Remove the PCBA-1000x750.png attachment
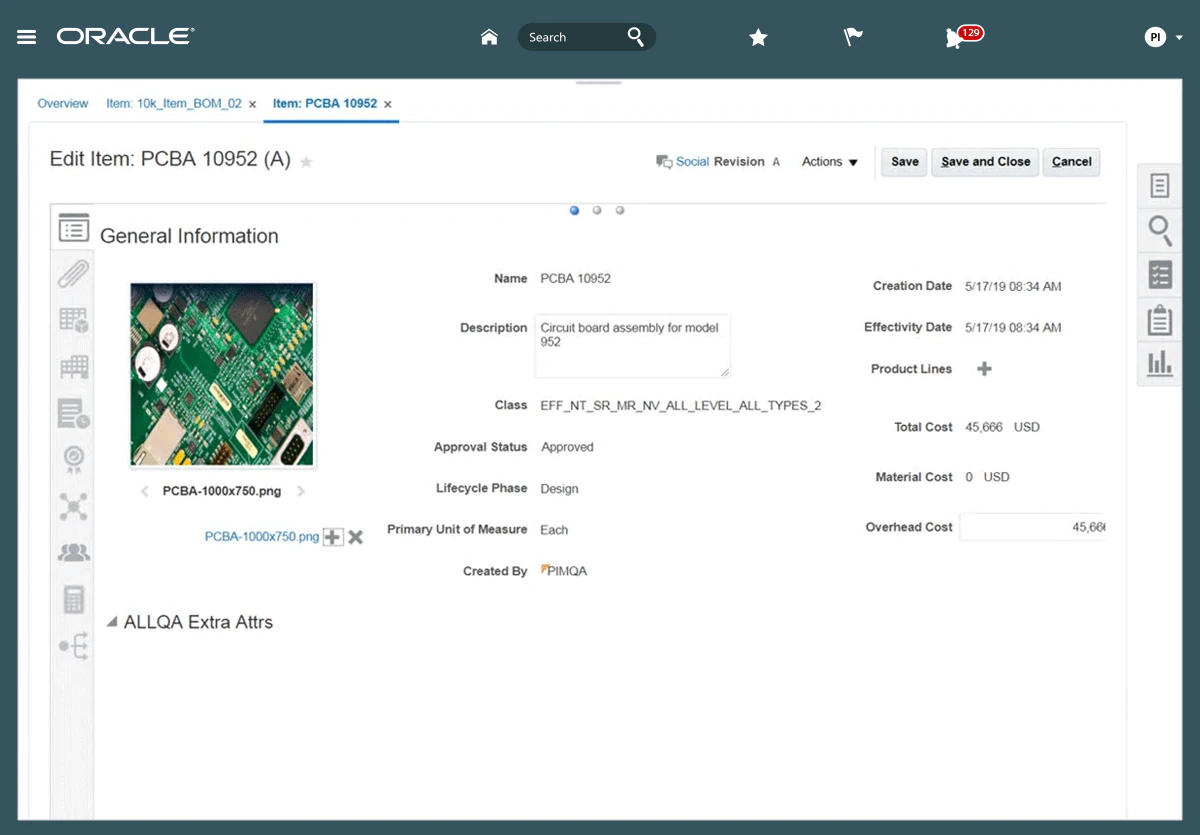 [355, 537]
